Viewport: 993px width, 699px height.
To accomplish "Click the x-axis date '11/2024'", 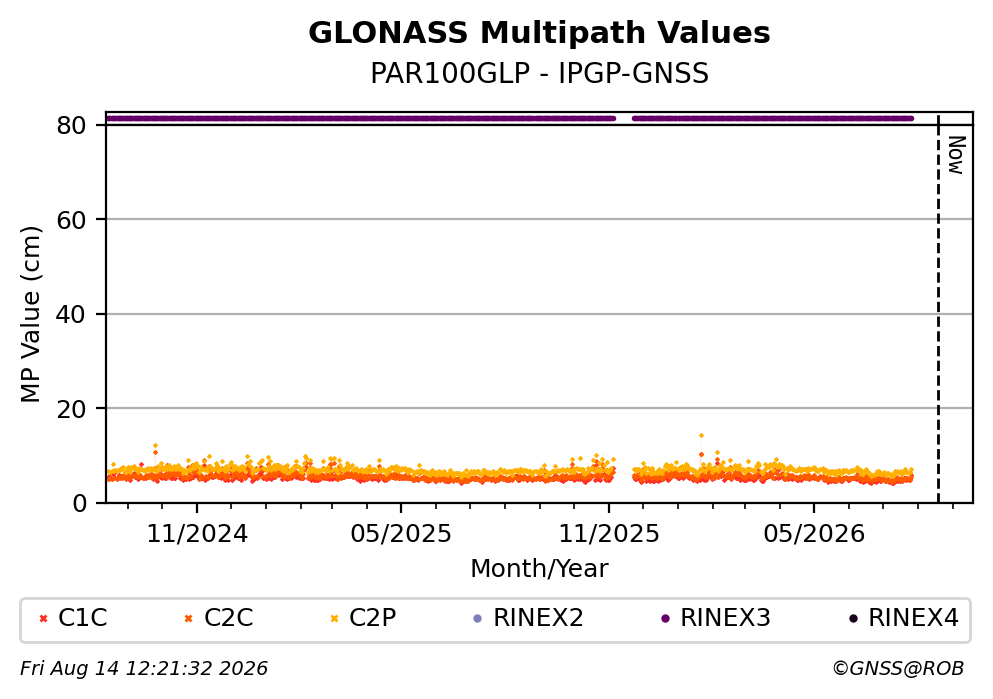I will 197,534.
